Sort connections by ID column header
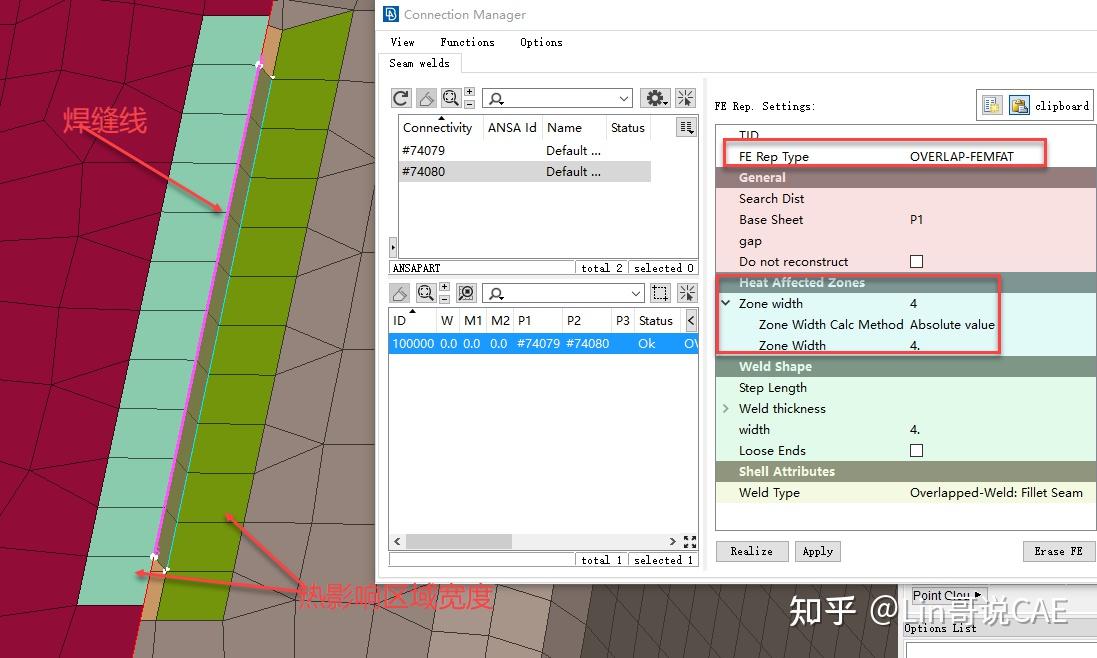The image size is (1097, 658). pos(411,321)
